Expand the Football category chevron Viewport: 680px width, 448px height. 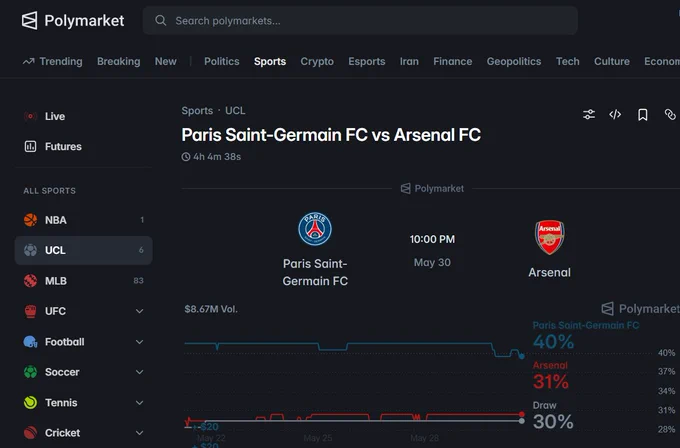coord(139,342)
